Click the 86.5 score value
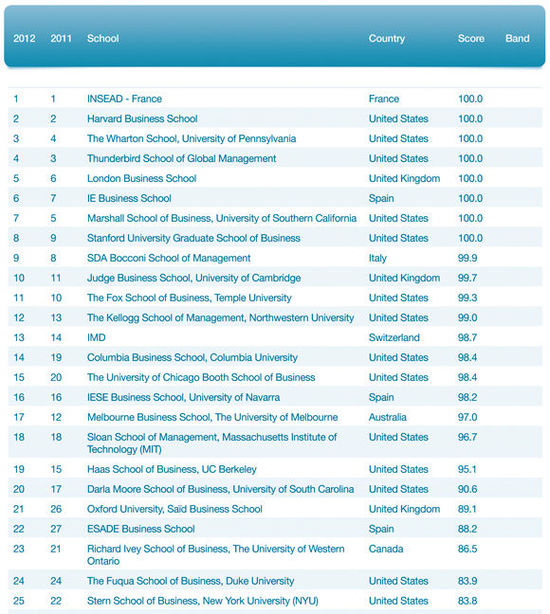Screen dimensions: 550x614 point(467,549)
